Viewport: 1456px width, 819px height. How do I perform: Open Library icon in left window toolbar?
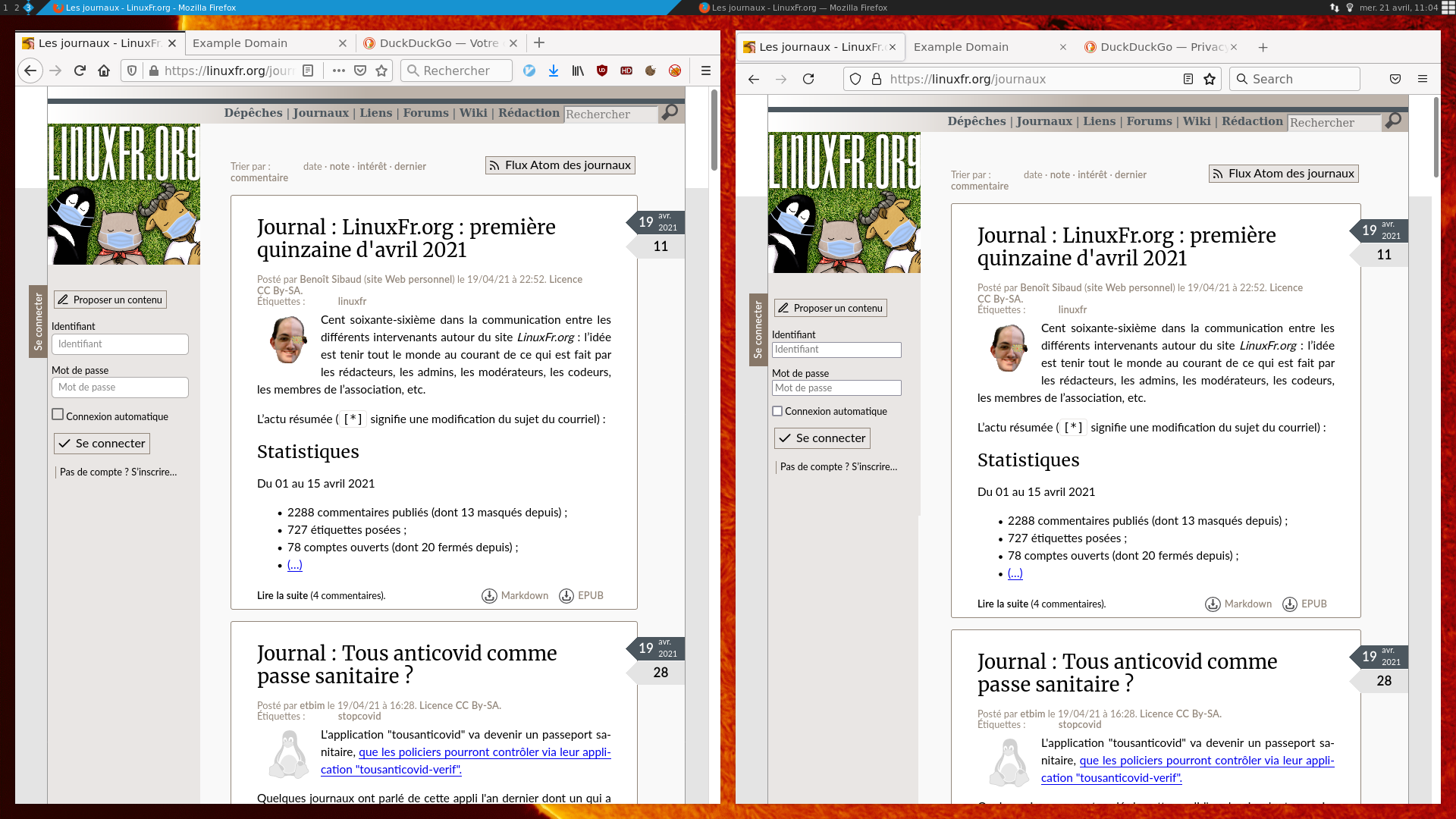click(578, 71)
